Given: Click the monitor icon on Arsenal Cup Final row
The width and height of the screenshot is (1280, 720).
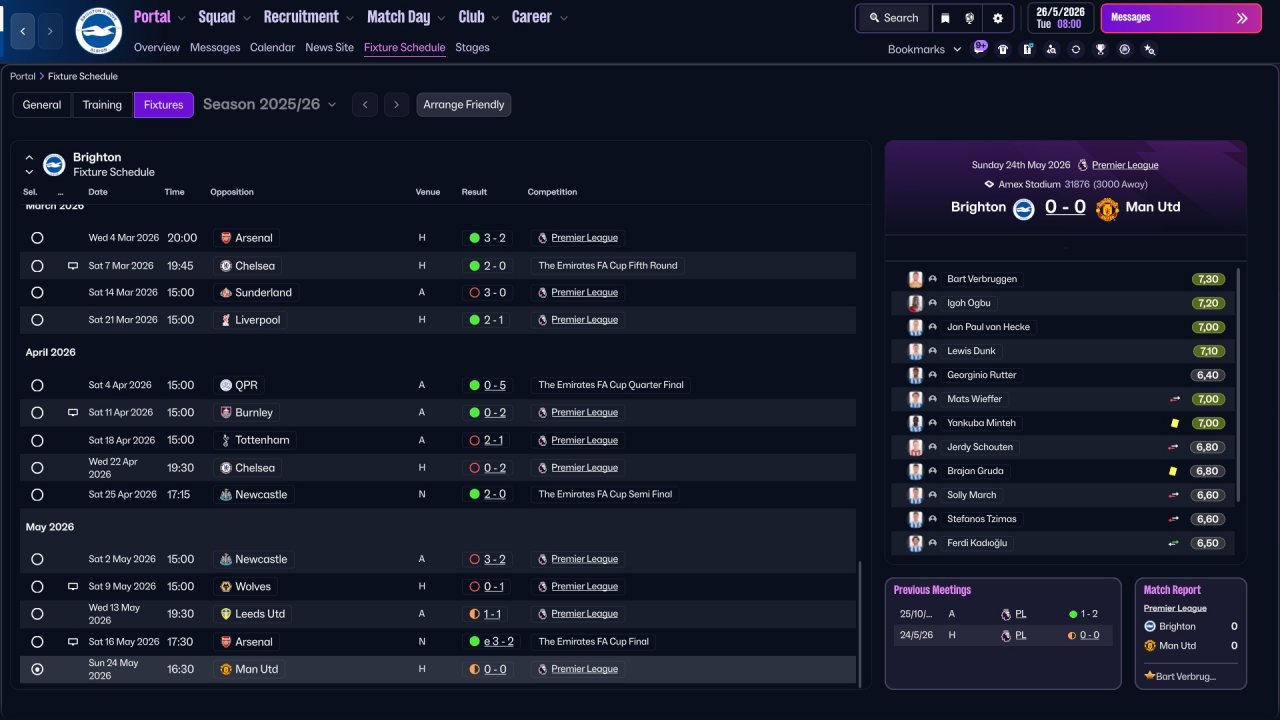Looking at the screenshot, I should pyautogui.click(x=72, y=642).
